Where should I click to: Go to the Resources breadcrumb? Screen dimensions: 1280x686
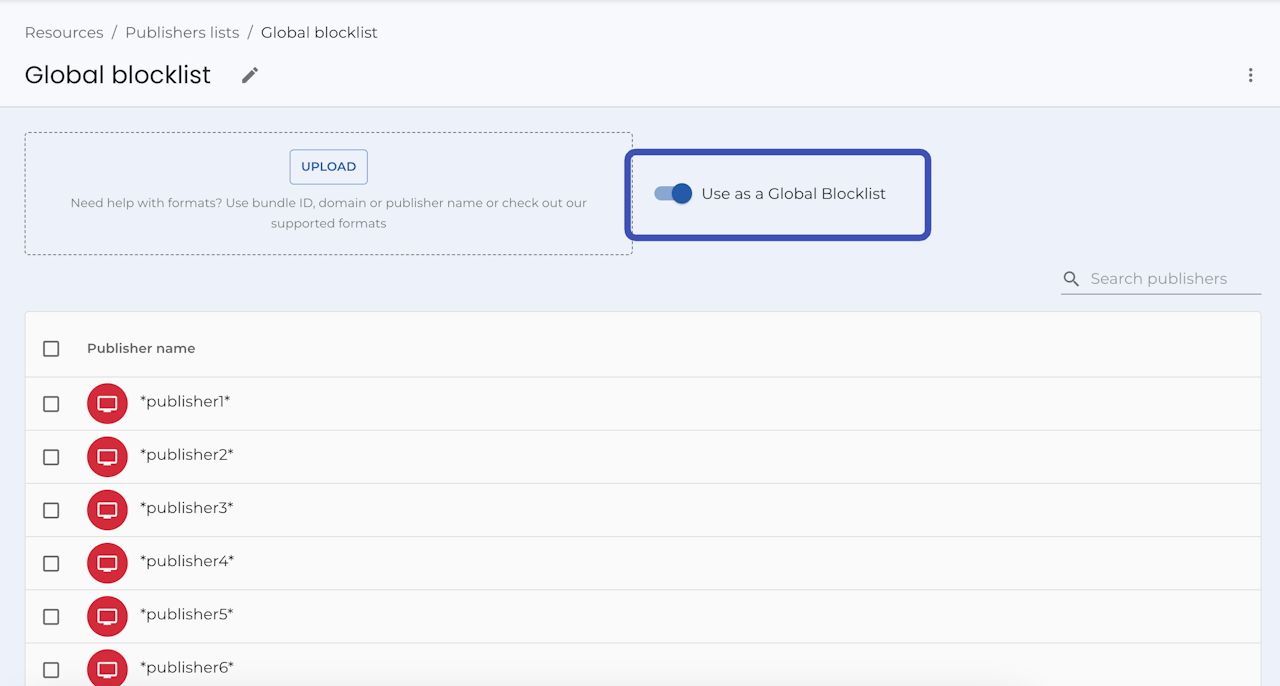pos(64,32)
